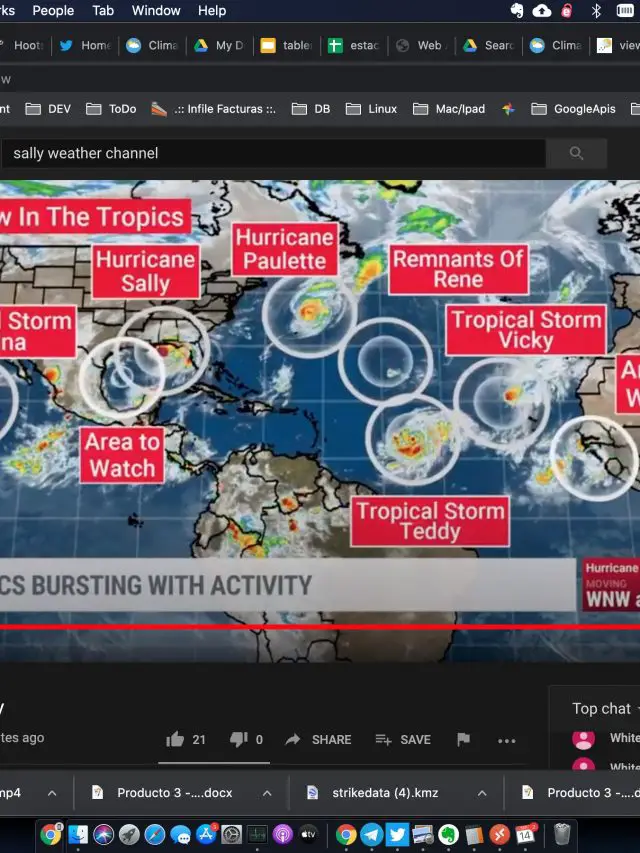
Task: Open Finder from the dock
Action: [78, 834]
